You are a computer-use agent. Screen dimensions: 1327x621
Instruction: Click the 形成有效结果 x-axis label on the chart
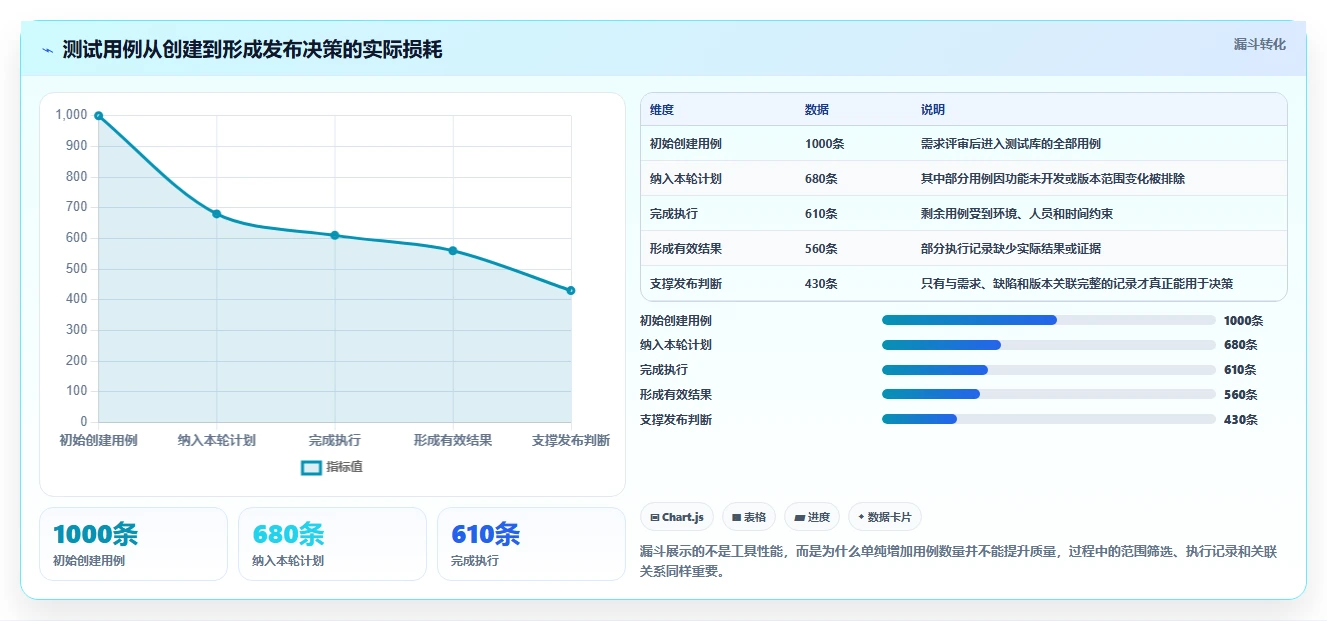point(453,440)
